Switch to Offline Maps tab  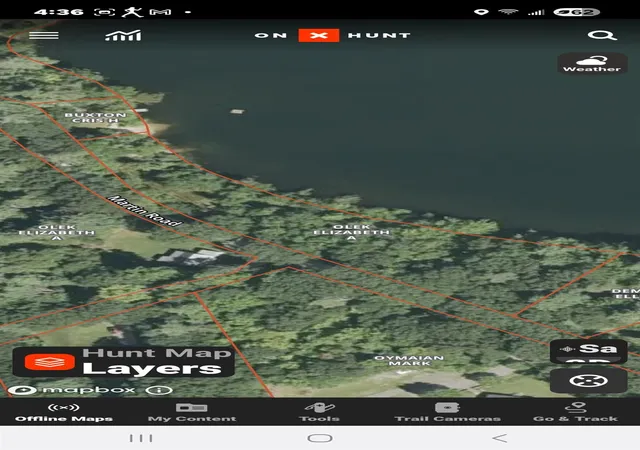coord(64,412)
